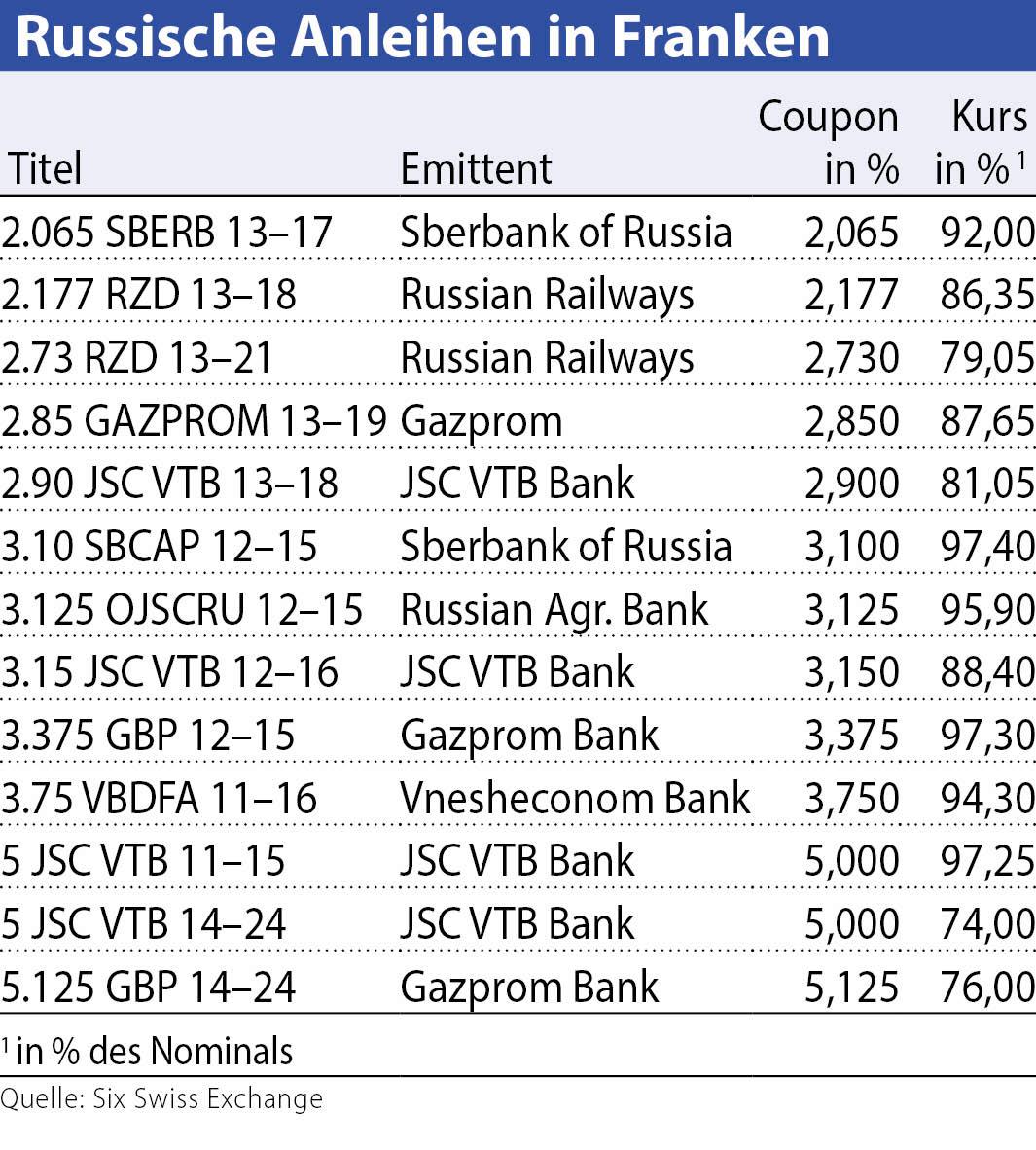Click Russian Agr. Bank issuer cell
Image resolution: width=1036 pixels, height=1150 pixels.
point(554,610)
